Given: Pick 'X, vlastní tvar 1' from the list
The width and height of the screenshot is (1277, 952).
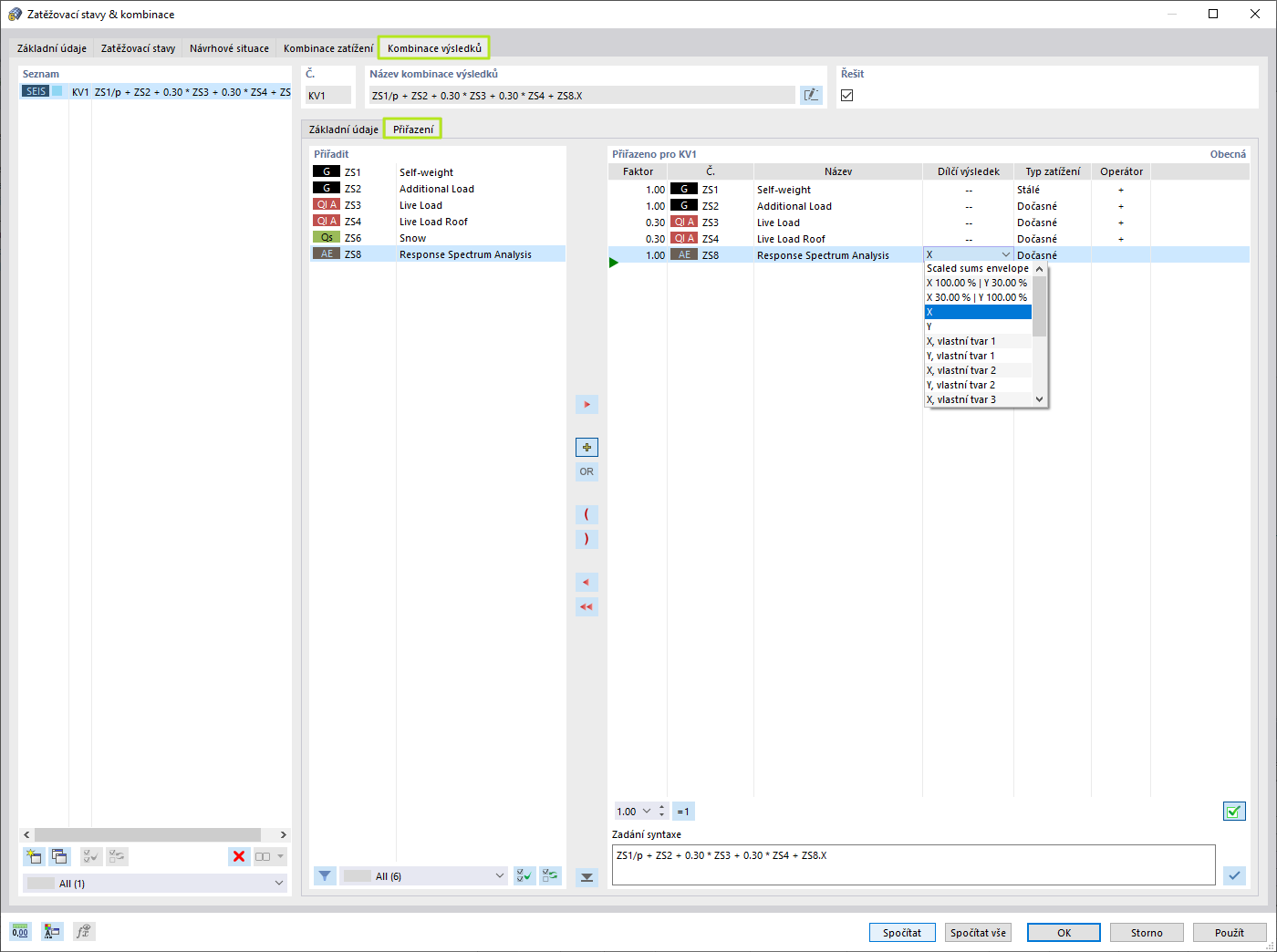Looking at the screenshot, I should tap(978, 341).
